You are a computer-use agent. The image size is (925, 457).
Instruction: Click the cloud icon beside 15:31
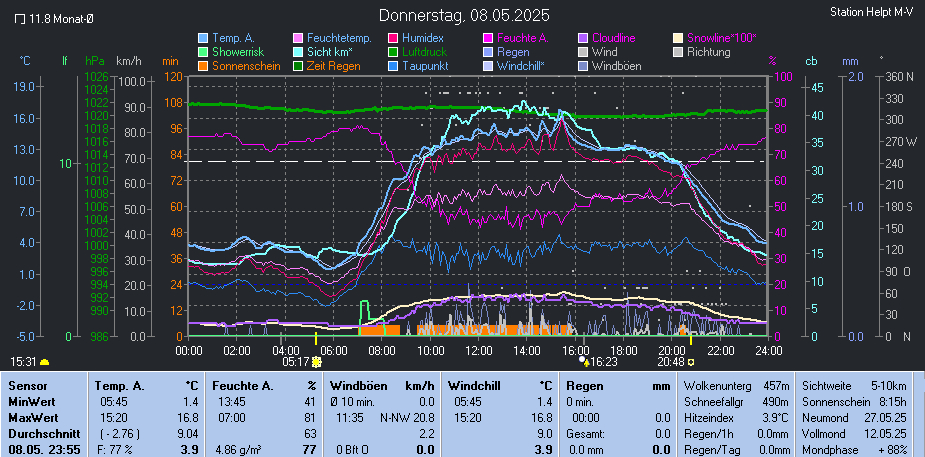point(44,361)
